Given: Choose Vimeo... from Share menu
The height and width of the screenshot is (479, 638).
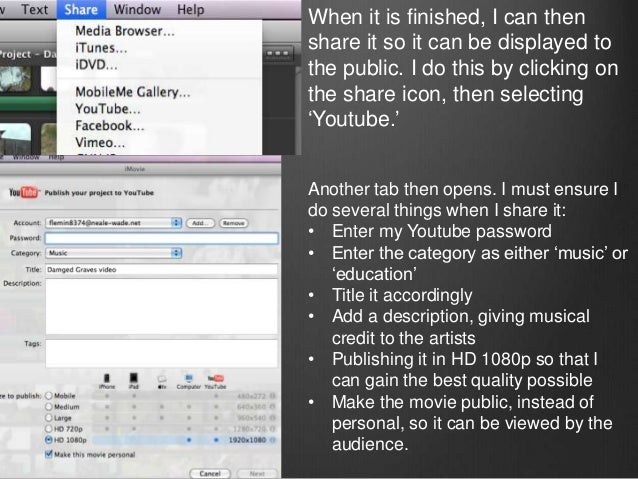Looking at the screenshot, I should tap(100, 142).
